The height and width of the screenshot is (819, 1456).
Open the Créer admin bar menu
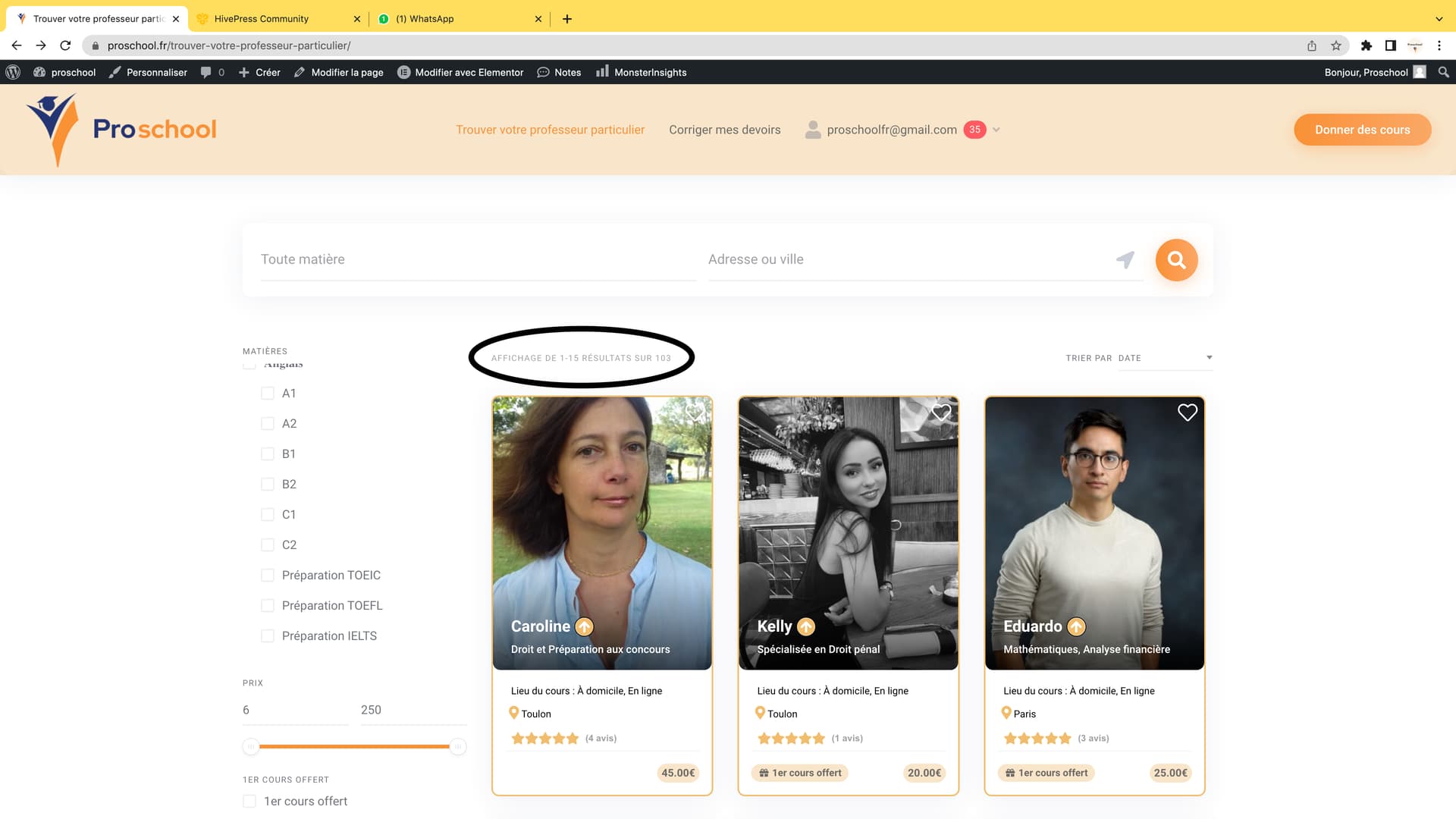point(259,72)
